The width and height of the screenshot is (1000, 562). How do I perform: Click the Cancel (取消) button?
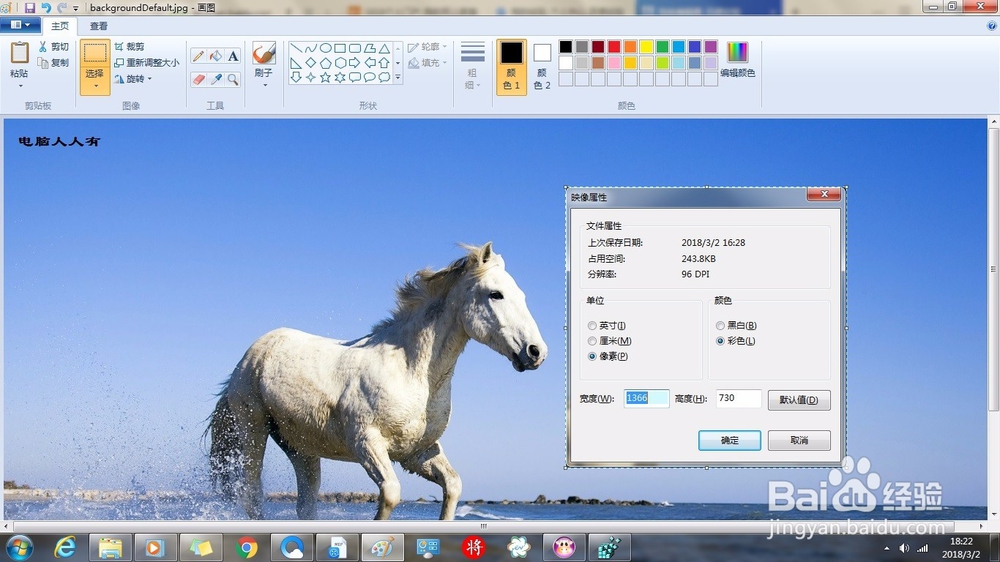[x=799, y=440]
